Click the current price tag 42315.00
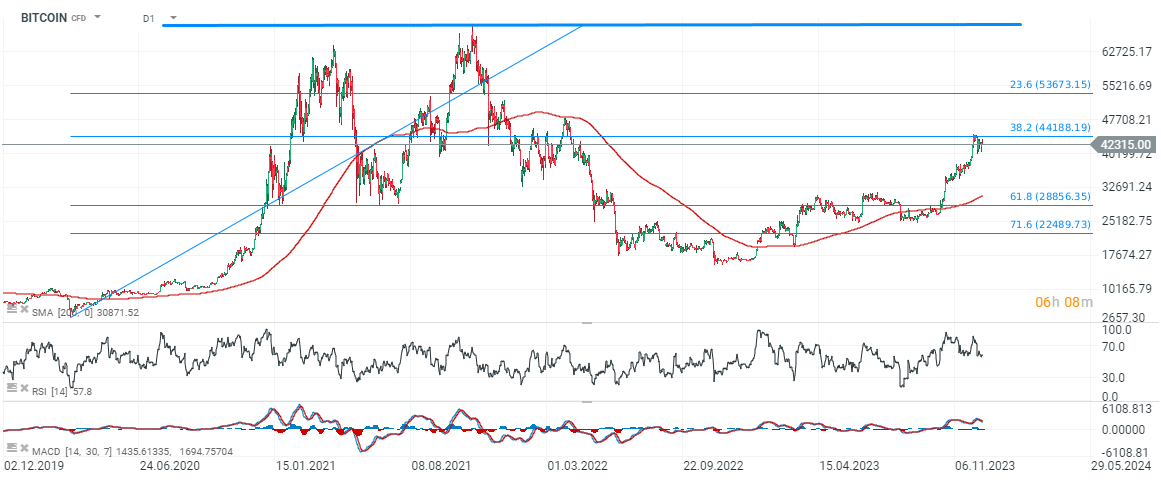Viewport: 1161px width, 483px height. 1125,144
